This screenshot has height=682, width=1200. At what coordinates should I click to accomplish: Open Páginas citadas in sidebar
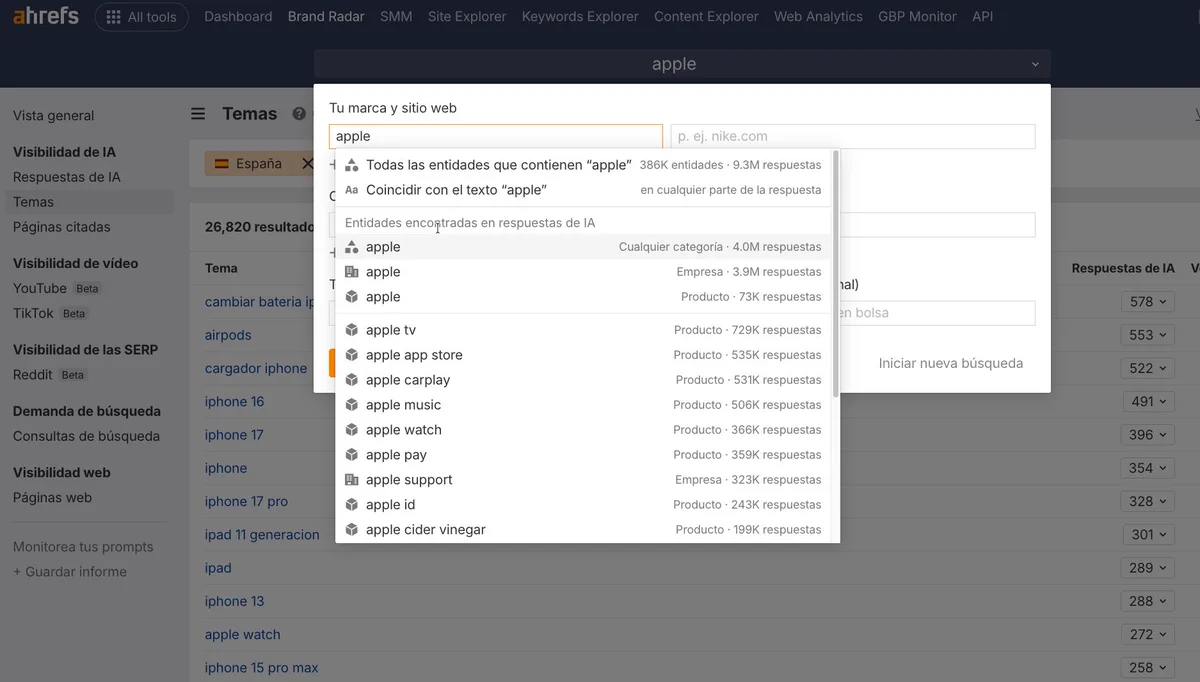[62, 227]
